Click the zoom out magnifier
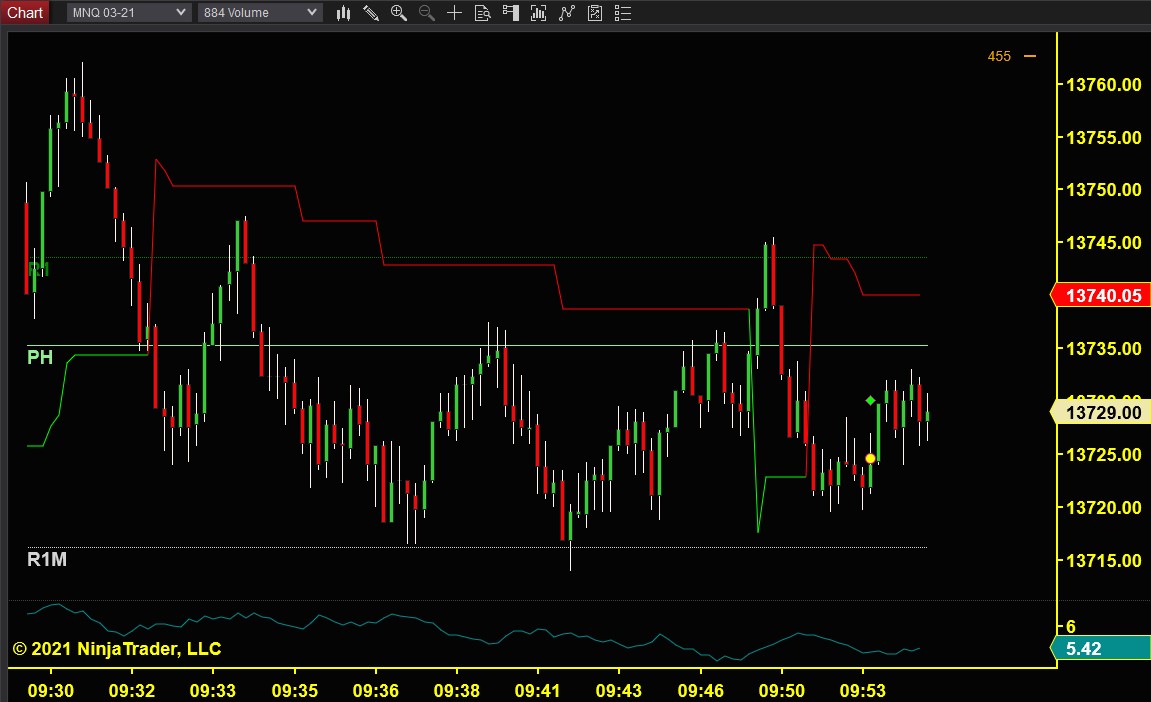The height and width of the screenshot is (702, 1151). [426, 12]
